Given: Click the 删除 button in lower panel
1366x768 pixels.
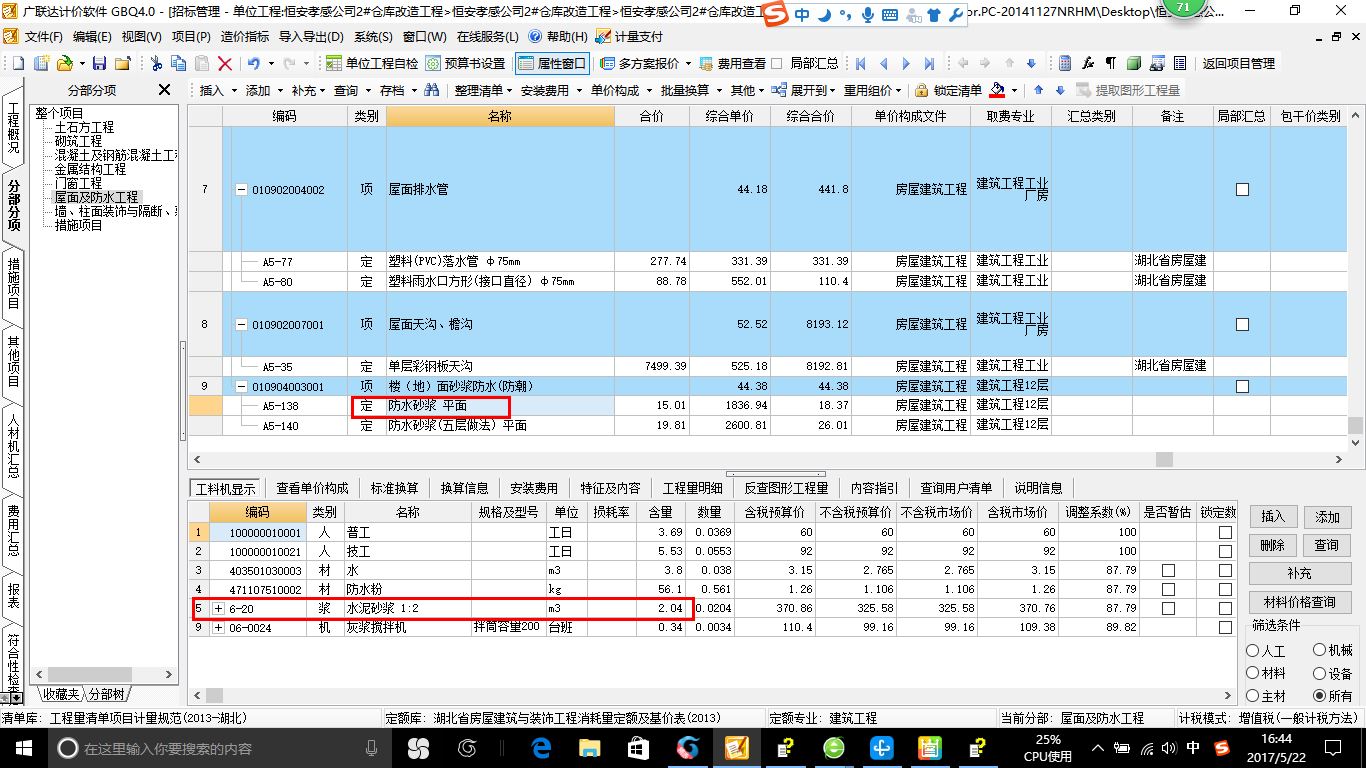Looking at the screenshot, I should pos(1272,545).
